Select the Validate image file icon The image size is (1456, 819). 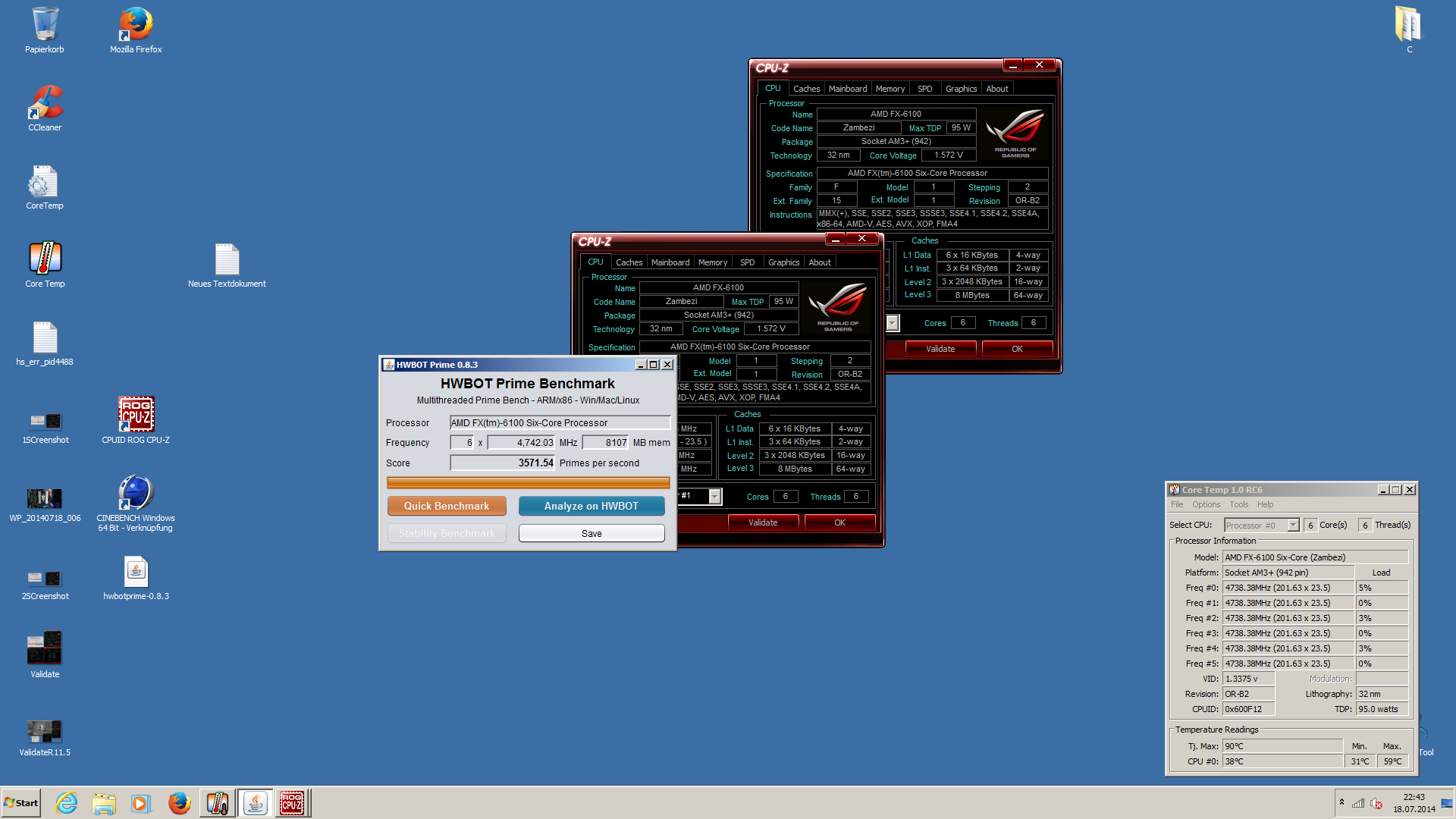(45, 655)
